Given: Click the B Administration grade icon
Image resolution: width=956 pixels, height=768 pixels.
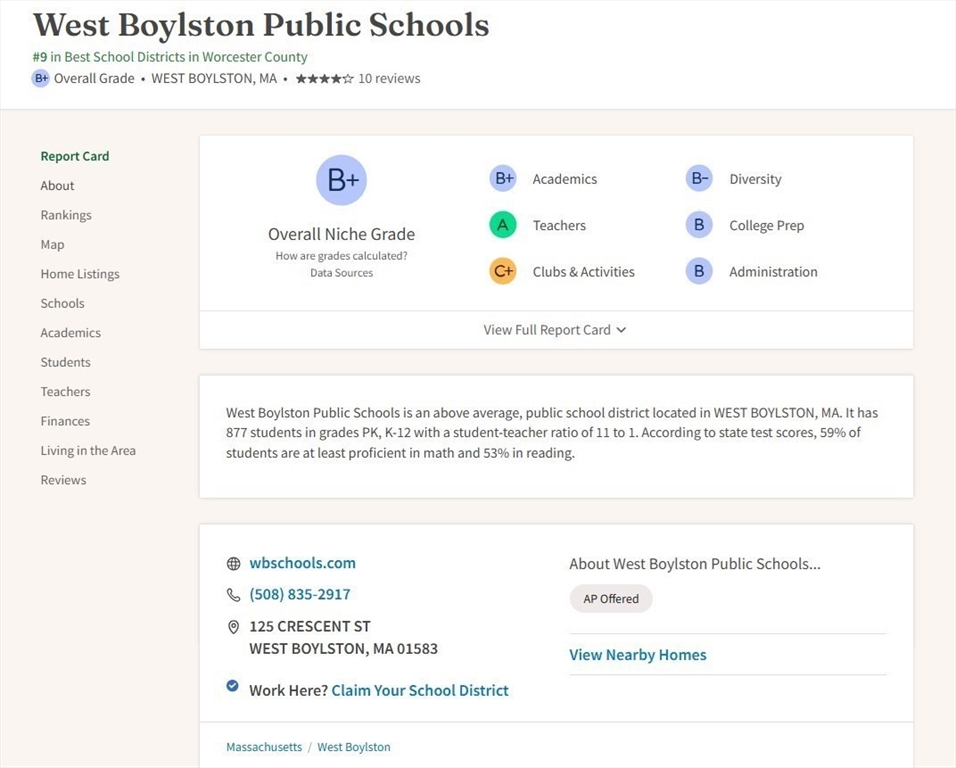Looking at the screenshot, I should [699, 271].
